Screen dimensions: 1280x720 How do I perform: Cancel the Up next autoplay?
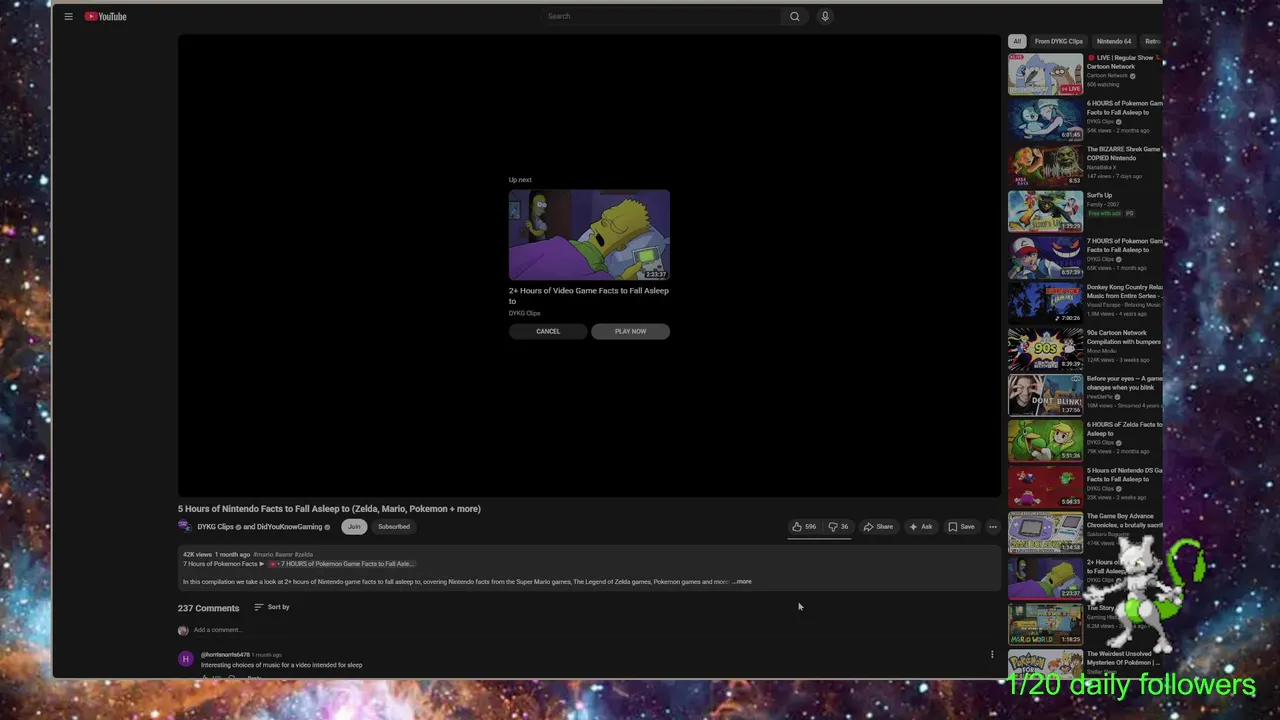pos(548,331)
